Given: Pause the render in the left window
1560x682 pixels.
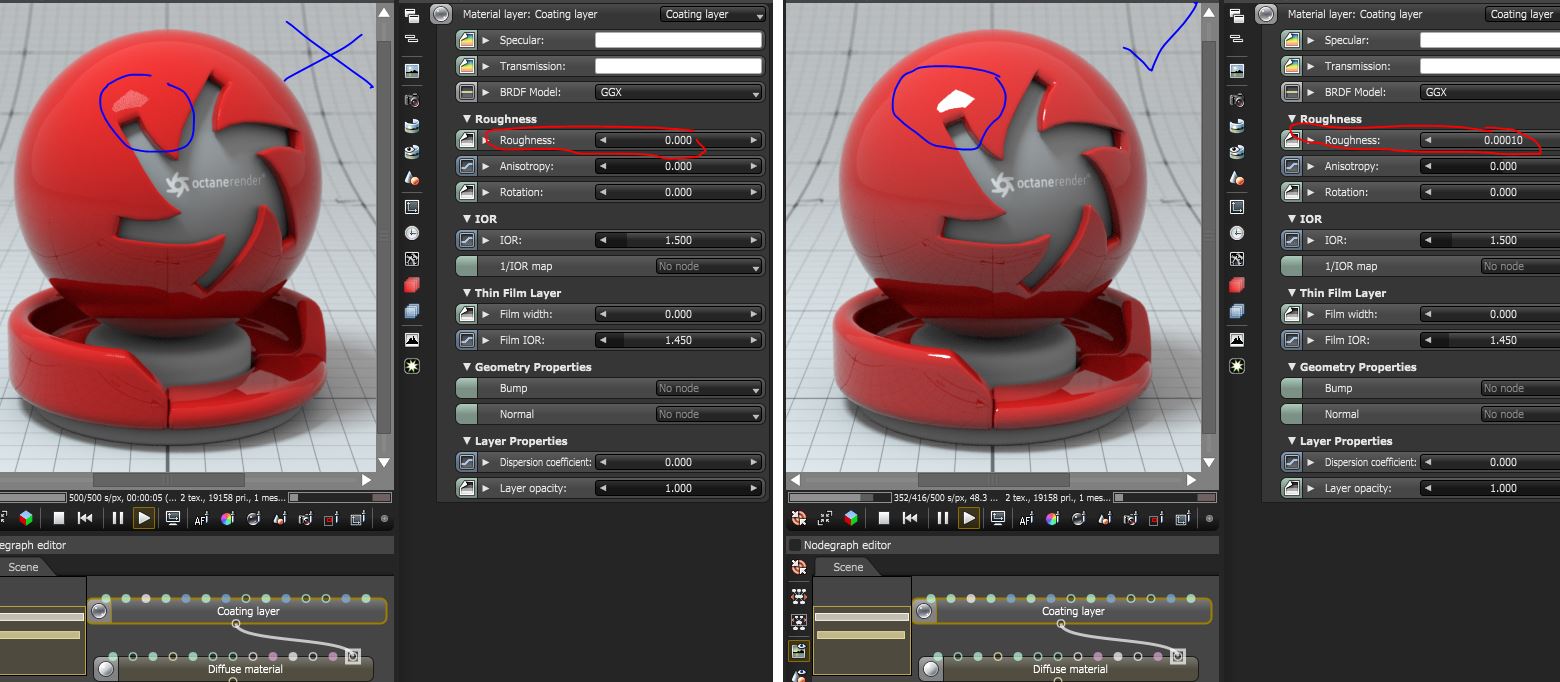Looking at the screenshot, I should [118, 518].
